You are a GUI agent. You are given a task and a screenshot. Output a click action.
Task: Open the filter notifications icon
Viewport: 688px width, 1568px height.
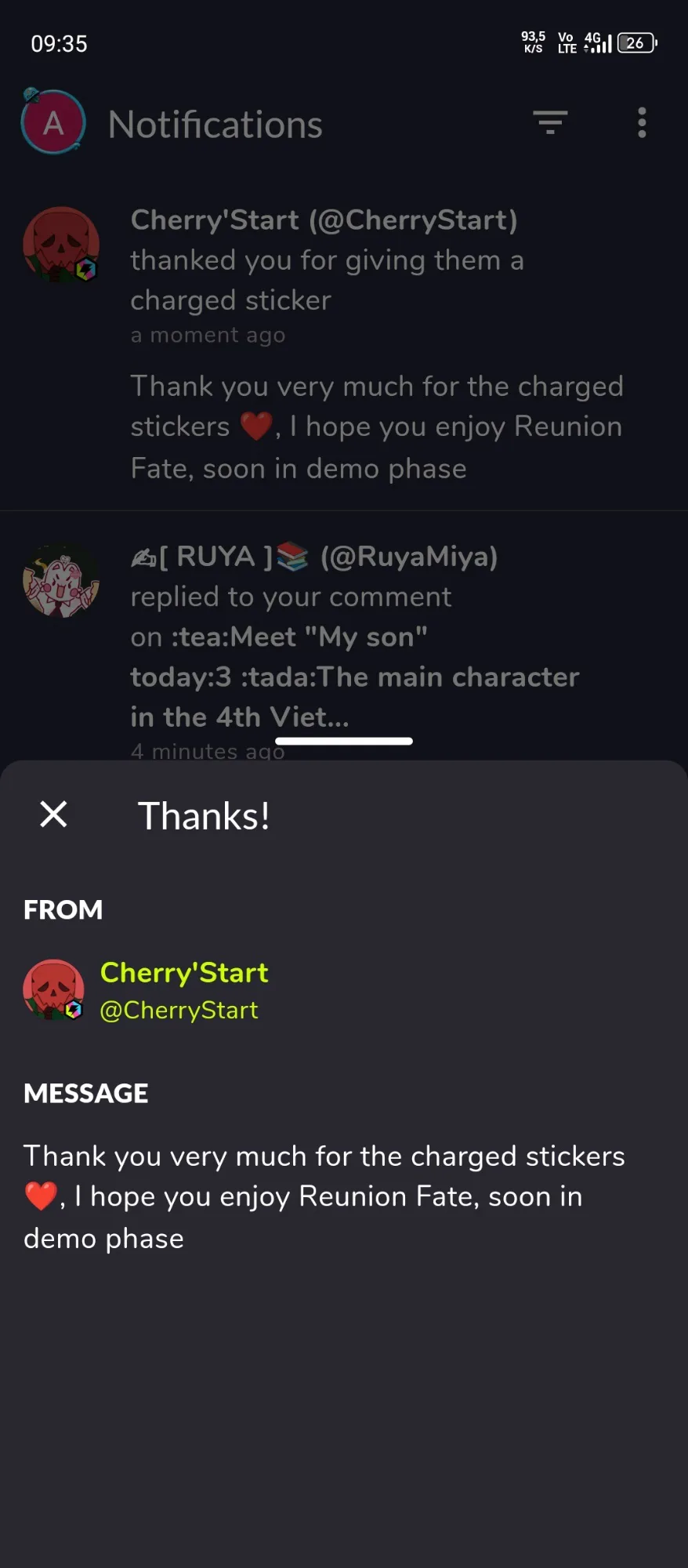[550, 122]
